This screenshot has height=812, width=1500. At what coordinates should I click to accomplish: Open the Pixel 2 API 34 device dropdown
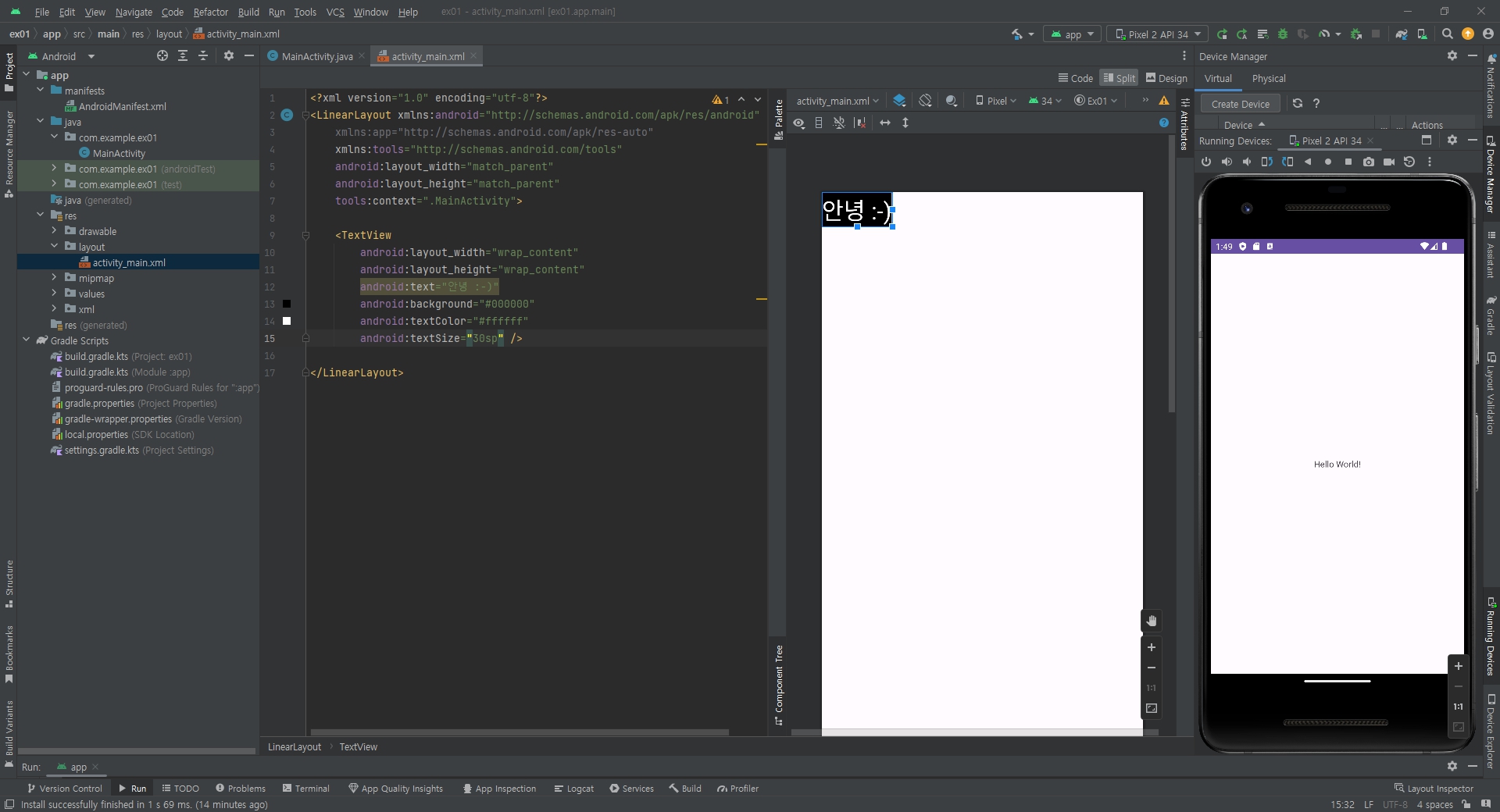click(x=1158, y=34)
